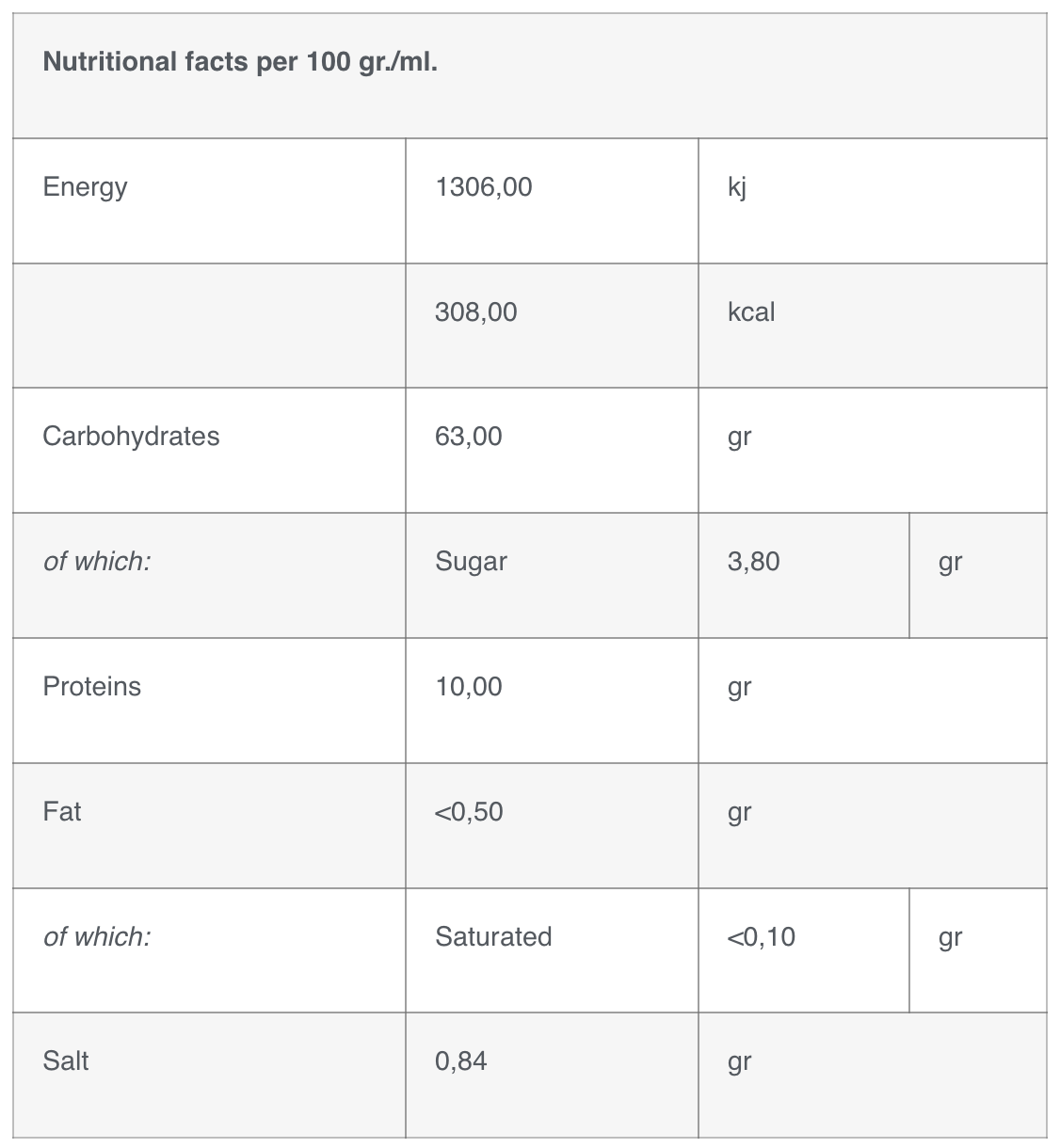Image resolution: width=1060 pixels, height=1148 pixels.
Task: Select the 10,00 proteins value
Action: point(468,687)
